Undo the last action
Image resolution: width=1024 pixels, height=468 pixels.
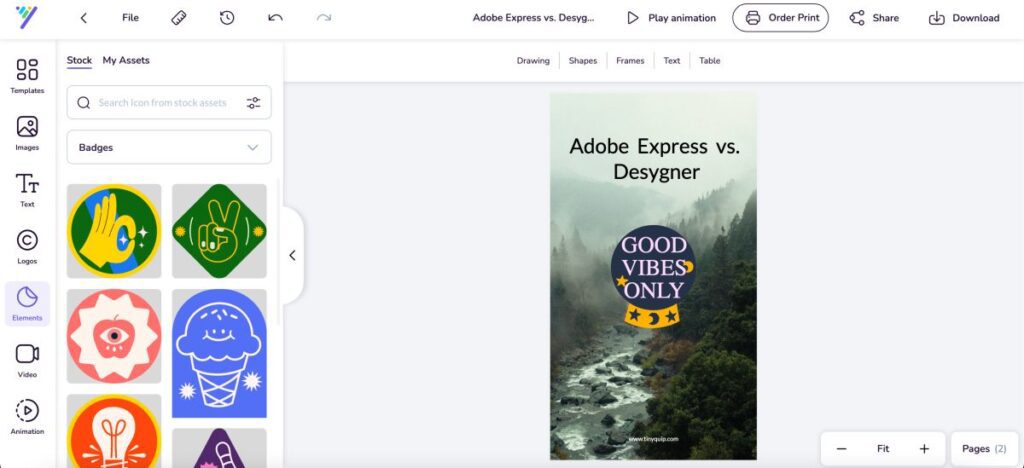click(276, 18)
